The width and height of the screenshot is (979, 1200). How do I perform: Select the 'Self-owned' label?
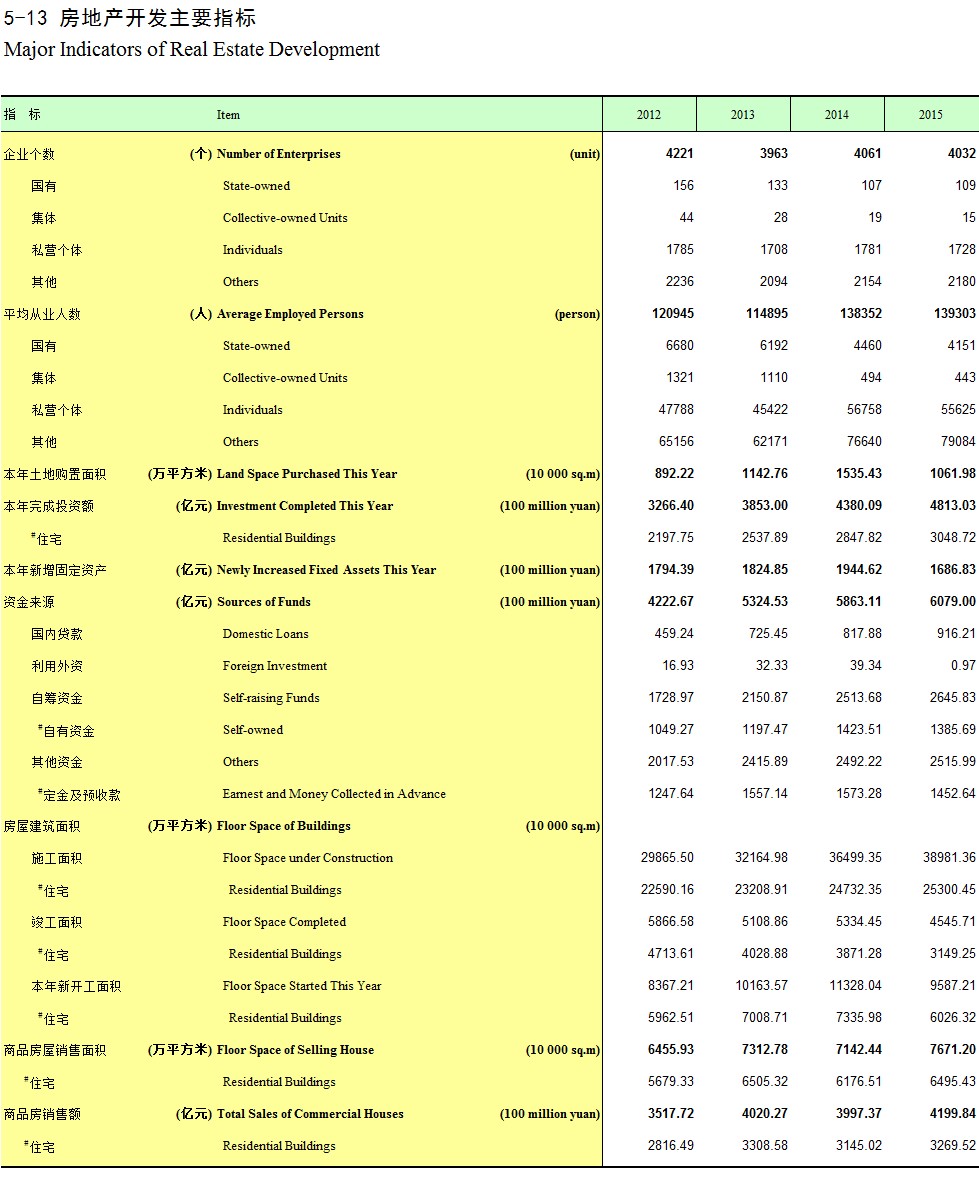click(253, 730)
